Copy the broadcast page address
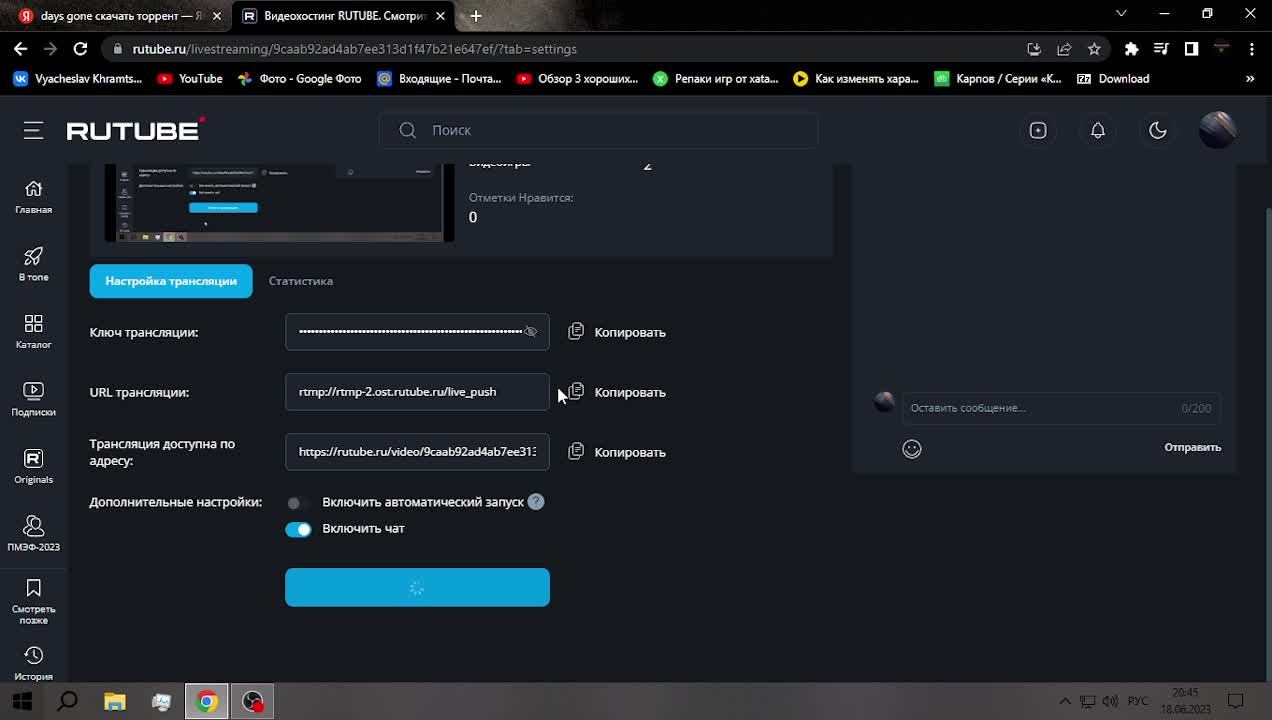Viewport: 1272px width, 720px height. pyautogui.click(x=617, y=452)
